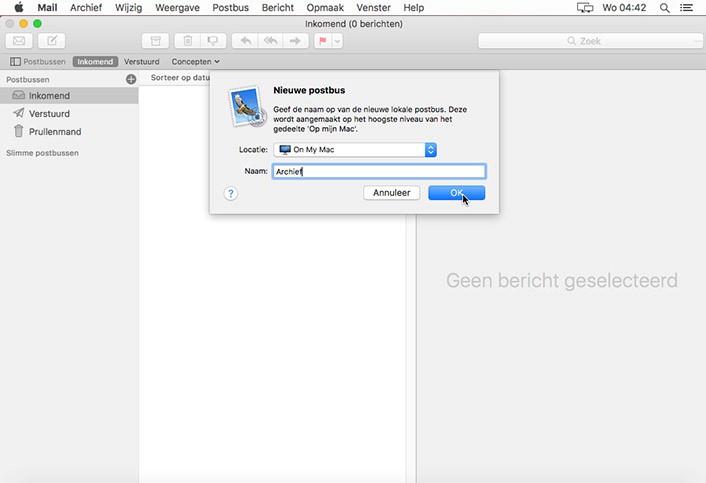
Task: Click the forward arrow toolbar icon
Action: click(x=295, y=41)
